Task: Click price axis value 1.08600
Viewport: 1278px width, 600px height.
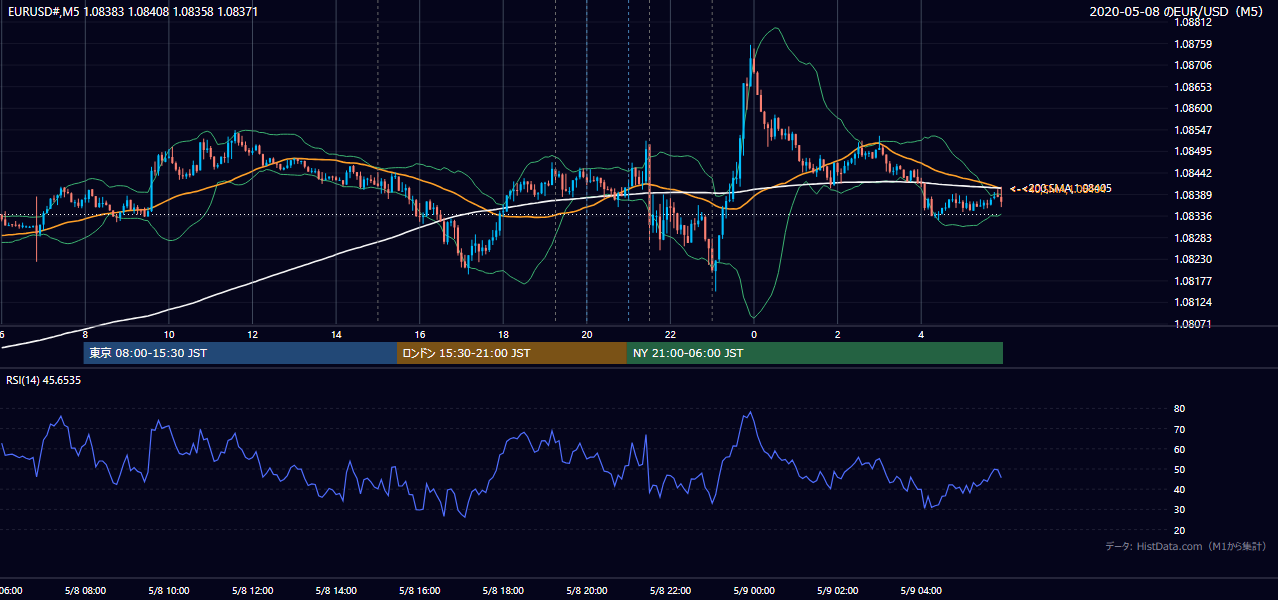Action: tap(1192, 108)
